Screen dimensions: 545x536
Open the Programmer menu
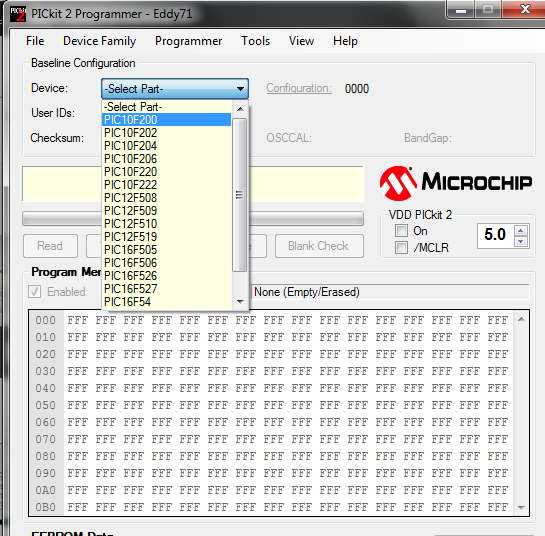pyautogui.click(x=188, y=41)
